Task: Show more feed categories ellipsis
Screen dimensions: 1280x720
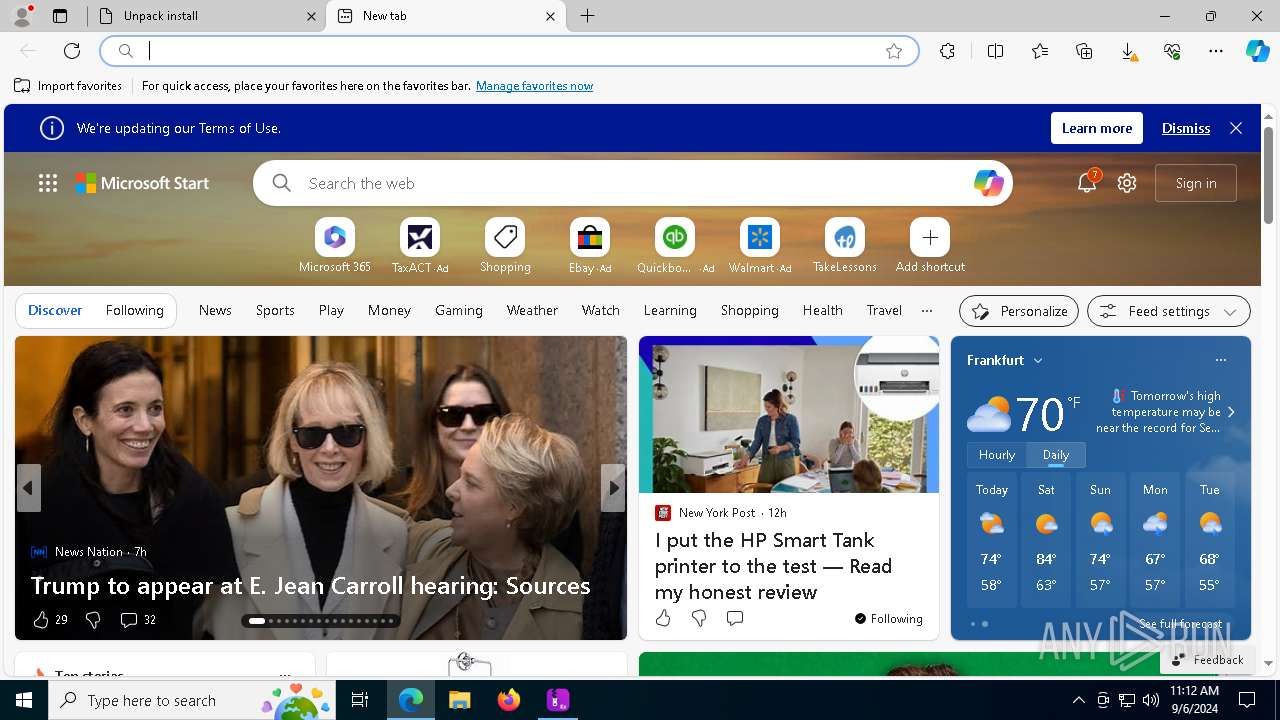Action: pyautogui.click(x=926, y=310)
